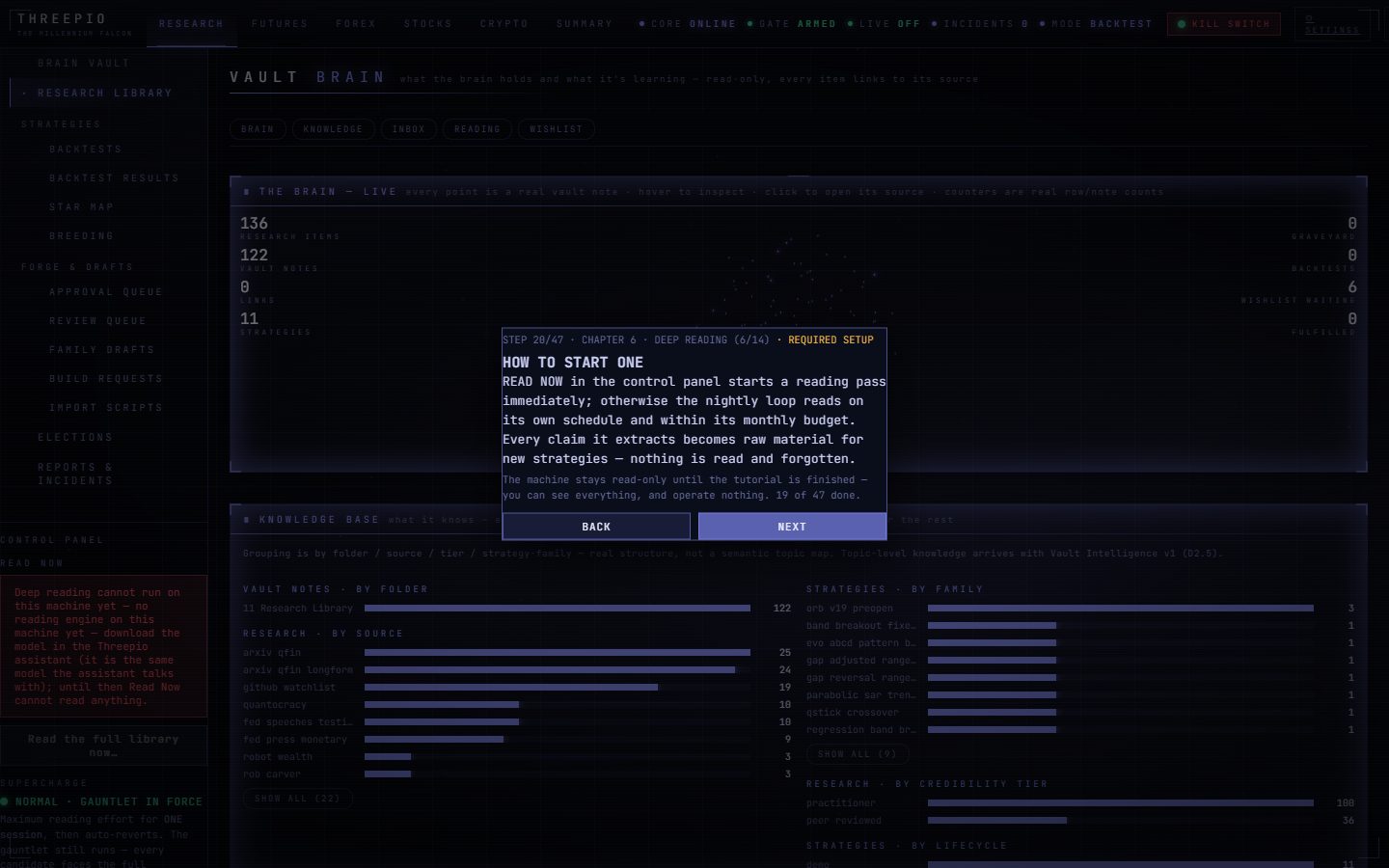Click the GATE ARMED status indicator
1389x868 pixels.
(791, 24)
